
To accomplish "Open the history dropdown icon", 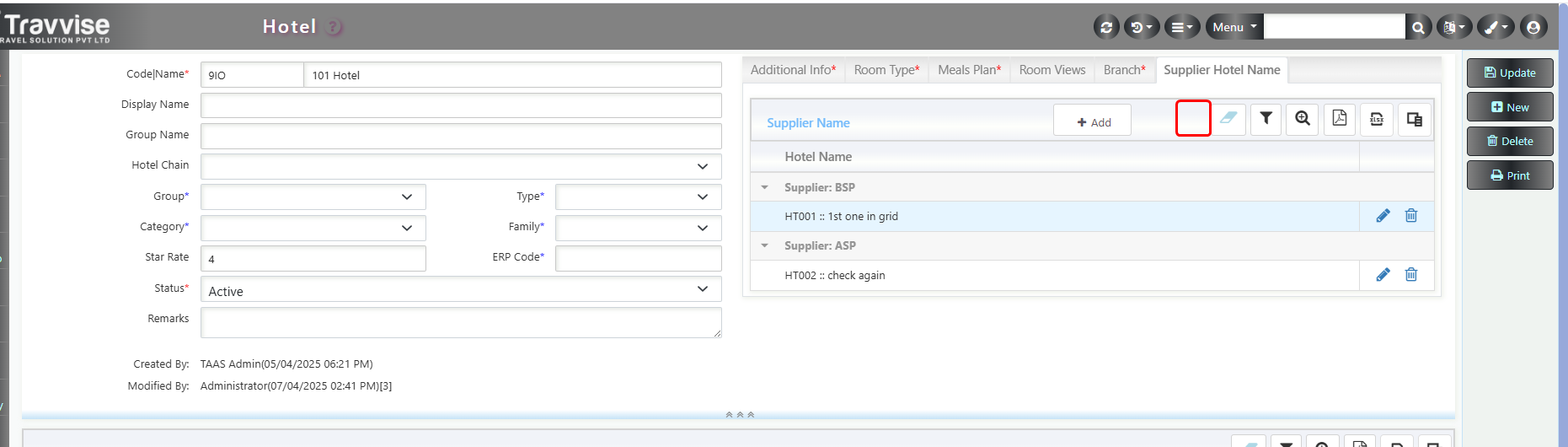I will 1142,27.
